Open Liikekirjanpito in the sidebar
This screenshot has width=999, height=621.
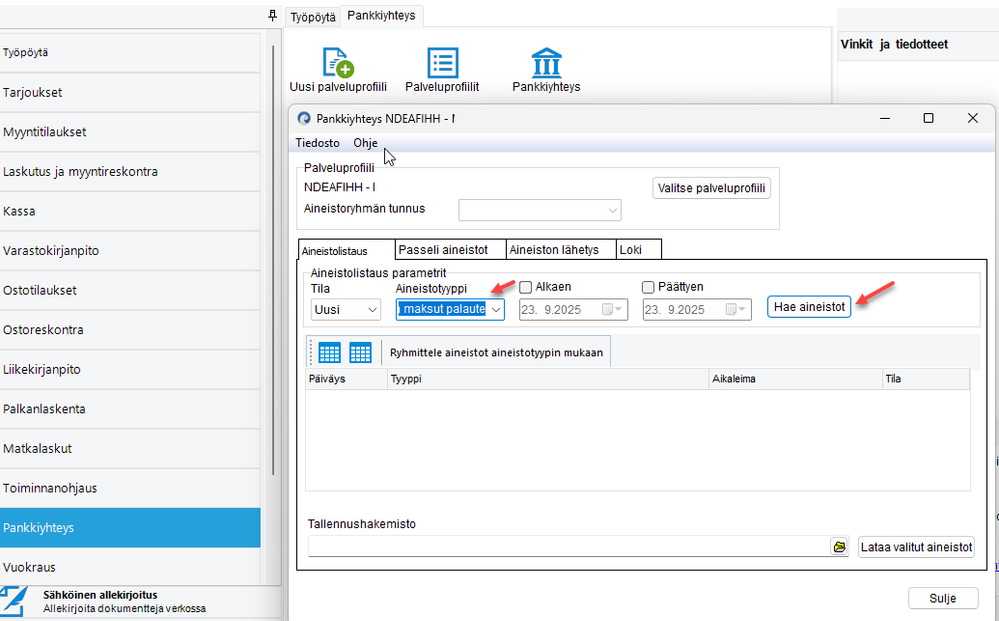[x=130, y=369]
